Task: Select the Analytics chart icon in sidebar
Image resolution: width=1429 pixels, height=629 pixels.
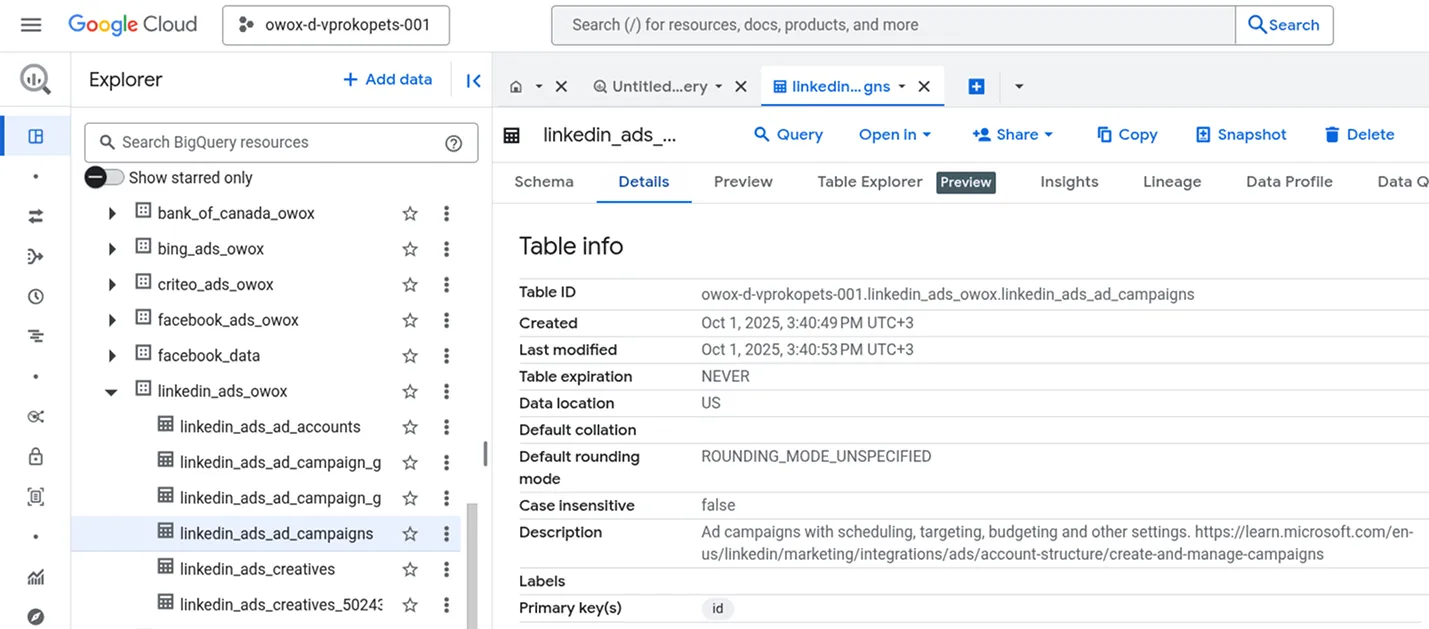Action: pyautogui.click(x=35, y=577)
